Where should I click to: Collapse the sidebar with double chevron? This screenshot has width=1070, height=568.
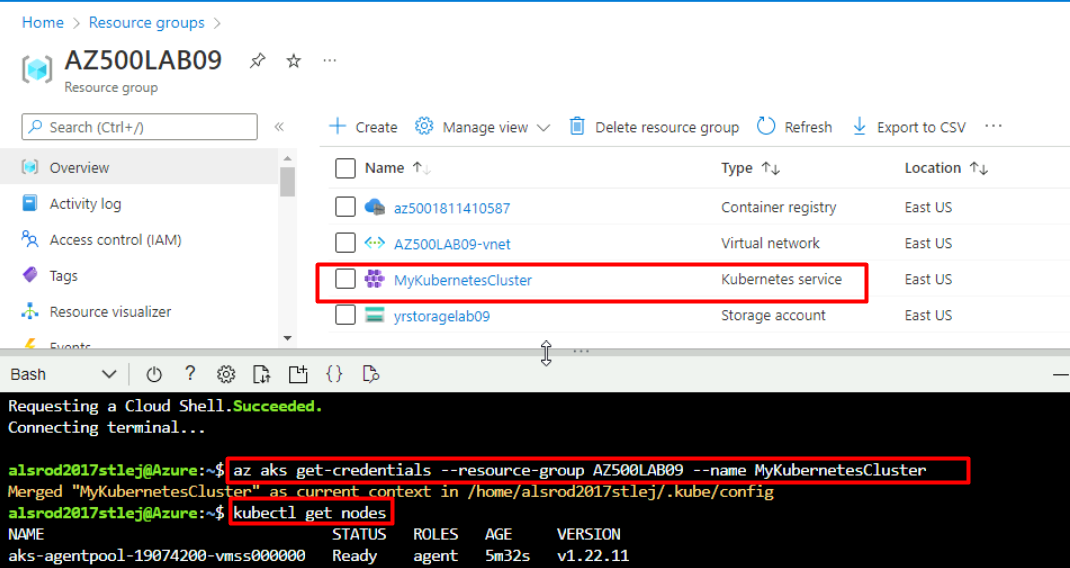coord(279,126)
